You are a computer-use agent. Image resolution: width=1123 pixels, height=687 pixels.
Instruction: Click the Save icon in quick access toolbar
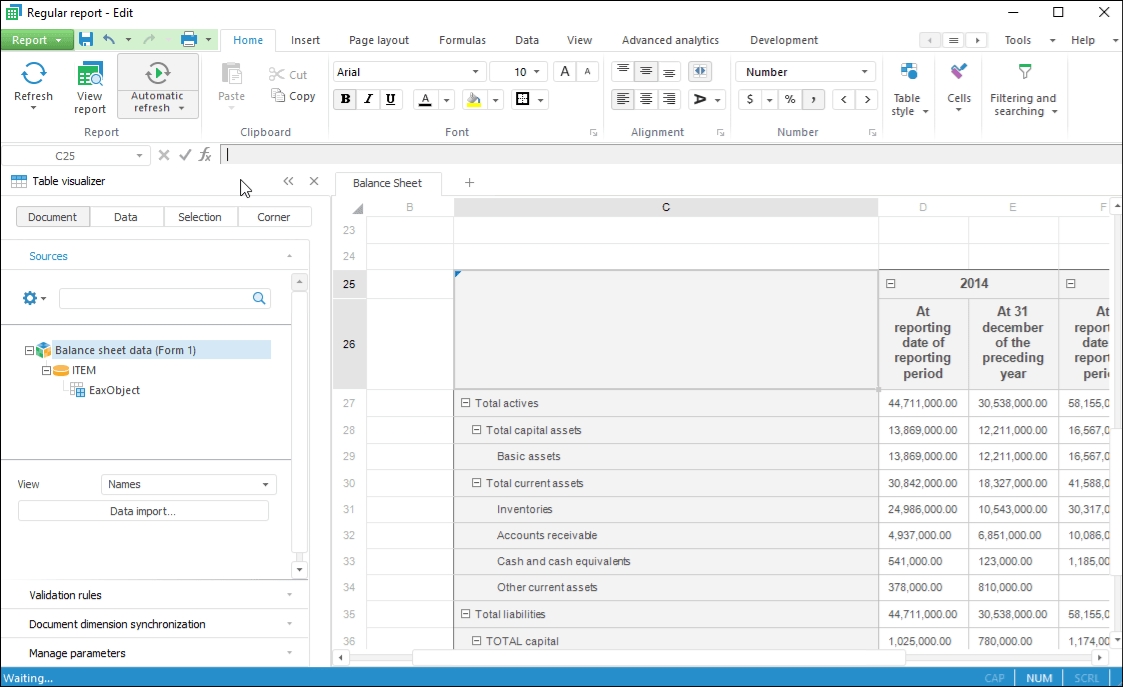click(86, 40)
